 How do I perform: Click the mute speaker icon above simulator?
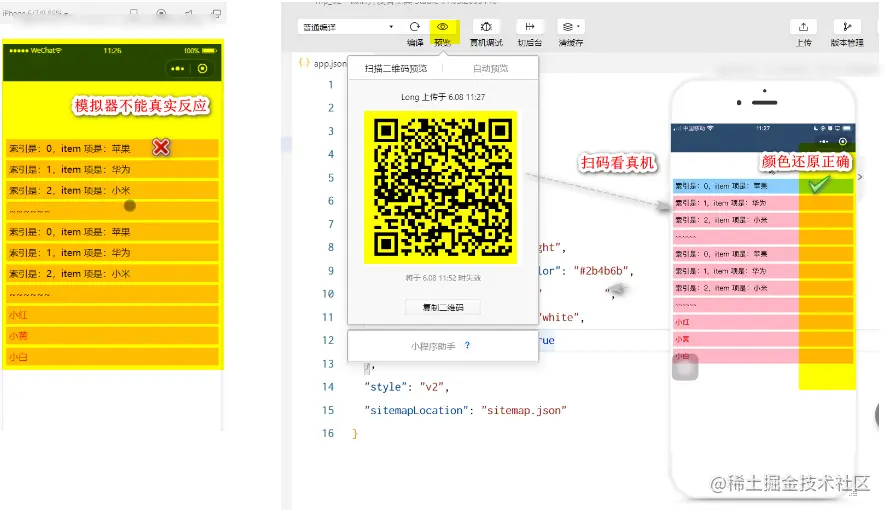pos(189,13)
